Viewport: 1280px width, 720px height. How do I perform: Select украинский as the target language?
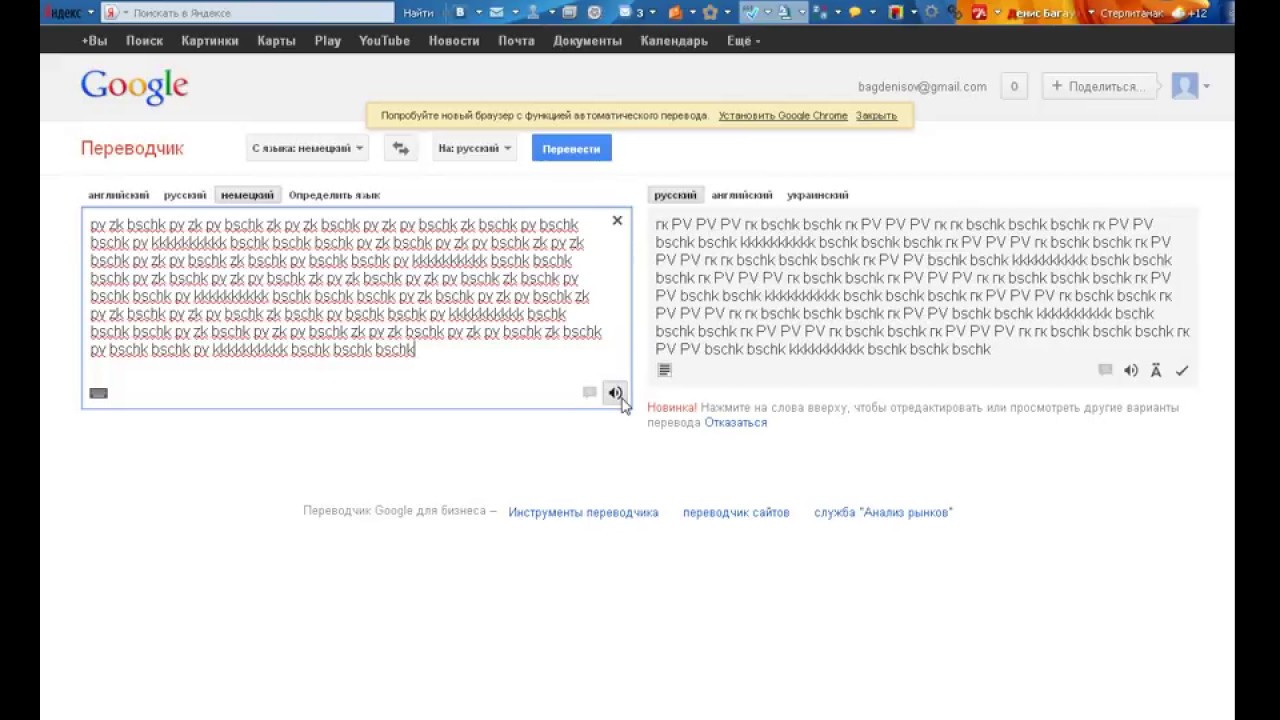point(817,195)
